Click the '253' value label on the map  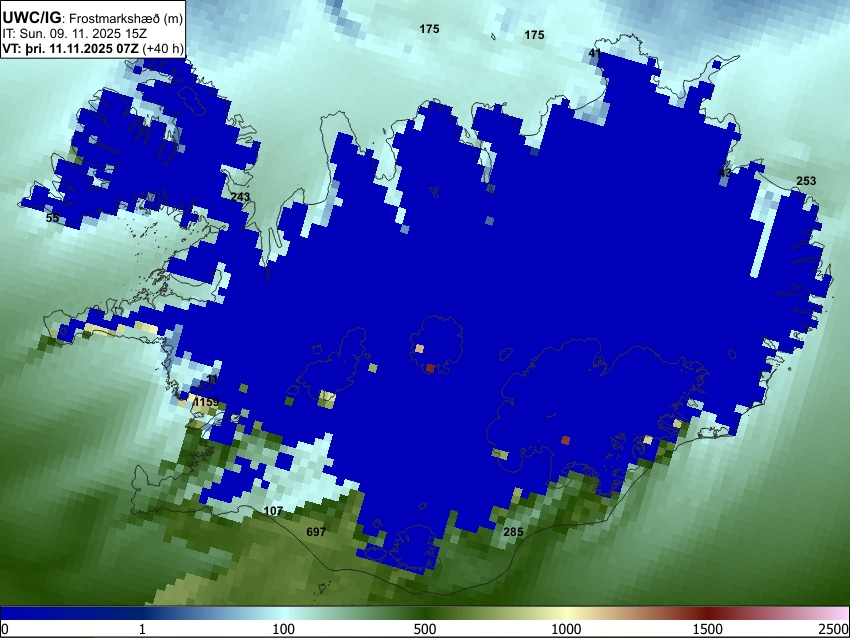[806, 181]
